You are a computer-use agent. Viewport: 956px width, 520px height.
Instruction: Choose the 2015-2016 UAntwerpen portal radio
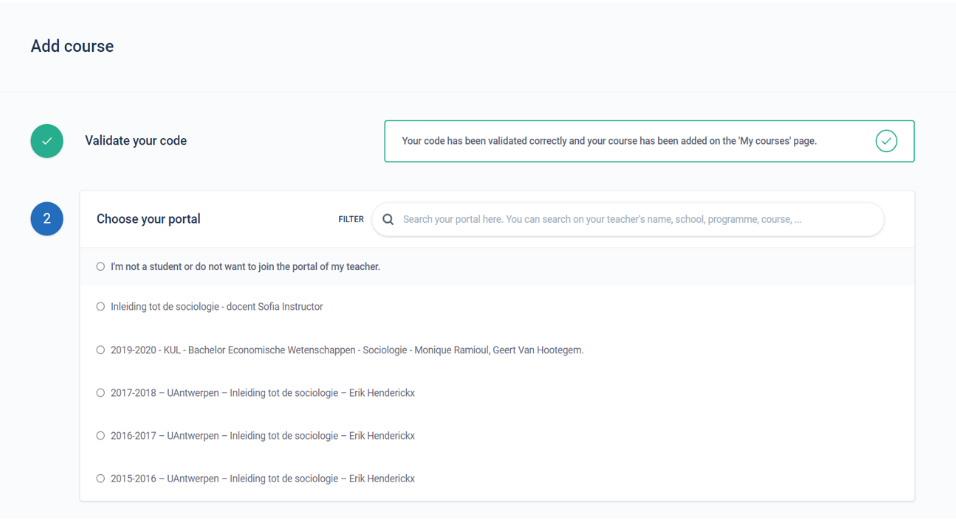pos(101,479)
